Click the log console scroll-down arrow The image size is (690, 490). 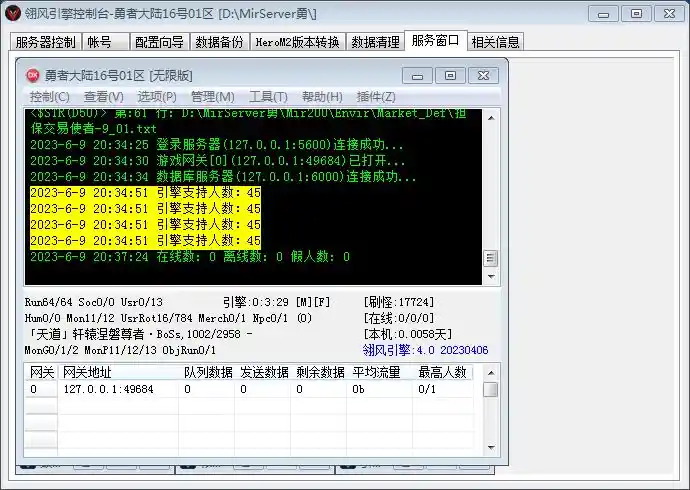click(491, 276)
